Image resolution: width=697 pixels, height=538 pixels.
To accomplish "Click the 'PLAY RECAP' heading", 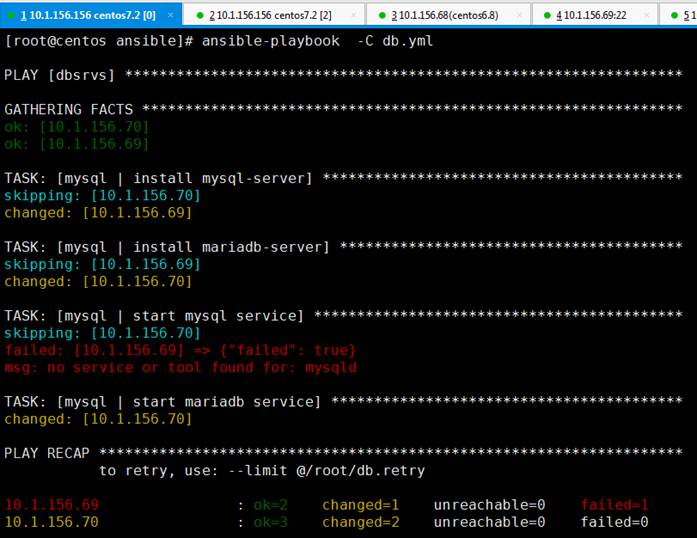I will 47,453.
